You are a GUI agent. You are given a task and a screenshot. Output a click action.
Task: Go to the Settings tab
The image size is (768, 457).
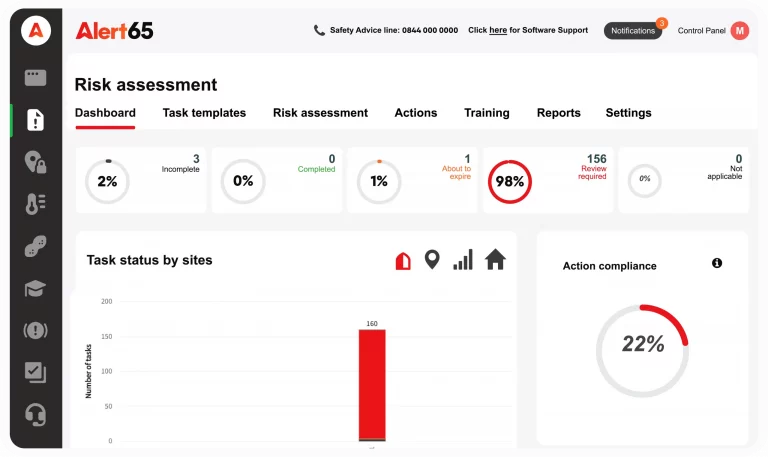pos(628,113)
